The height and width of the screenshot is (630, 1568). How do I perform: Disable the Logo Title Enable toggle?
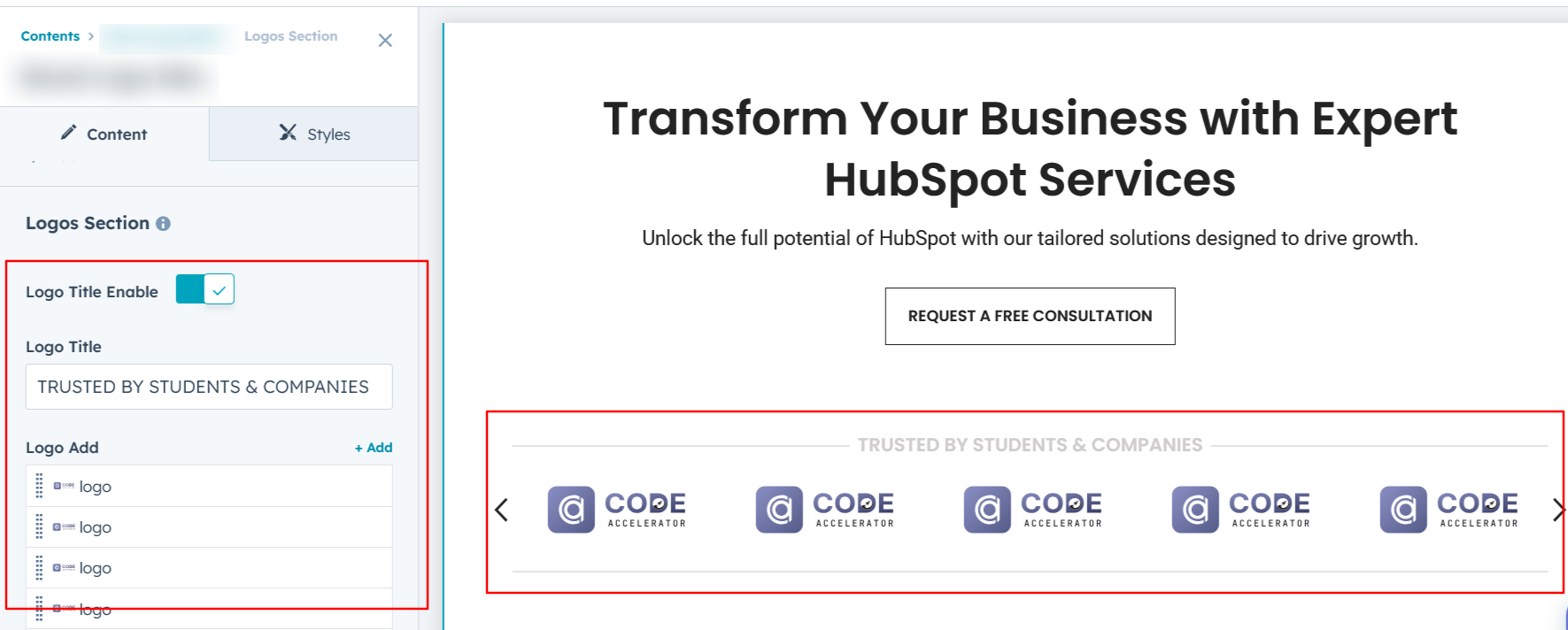(x=205, y=289)
